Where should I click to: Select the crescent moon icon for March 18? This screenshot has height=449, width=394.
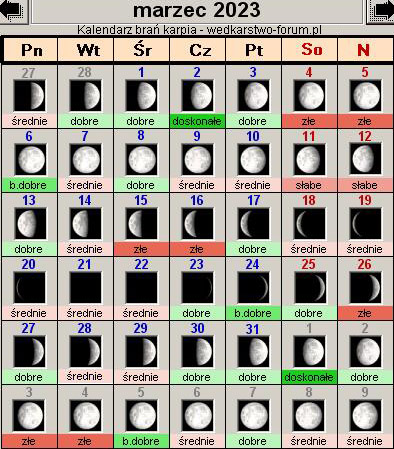[x=309, y=224]
